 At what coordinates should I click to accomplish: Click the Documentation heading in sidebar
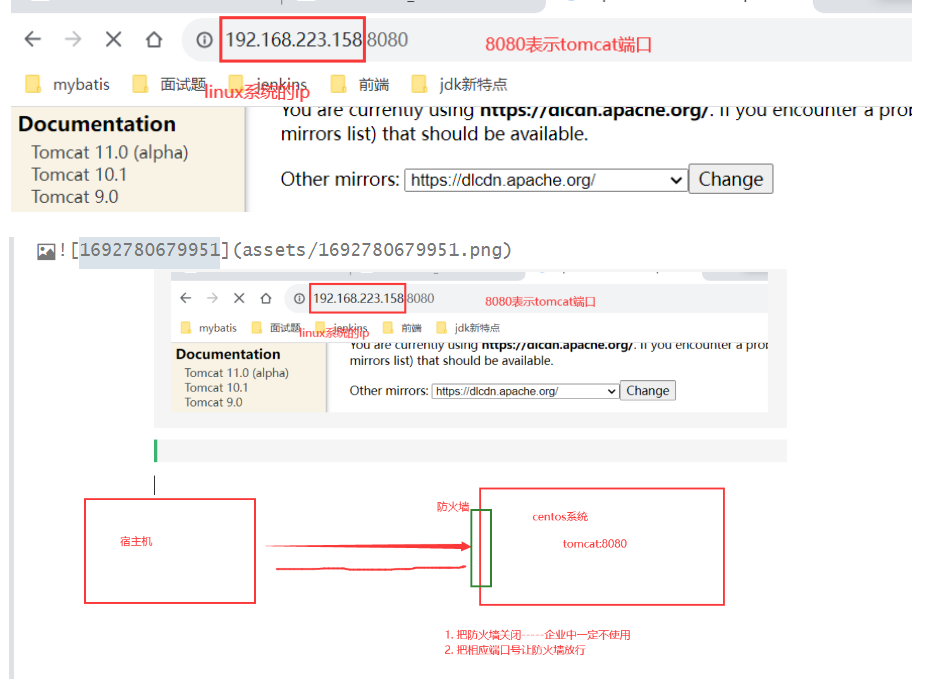point(97,124)
